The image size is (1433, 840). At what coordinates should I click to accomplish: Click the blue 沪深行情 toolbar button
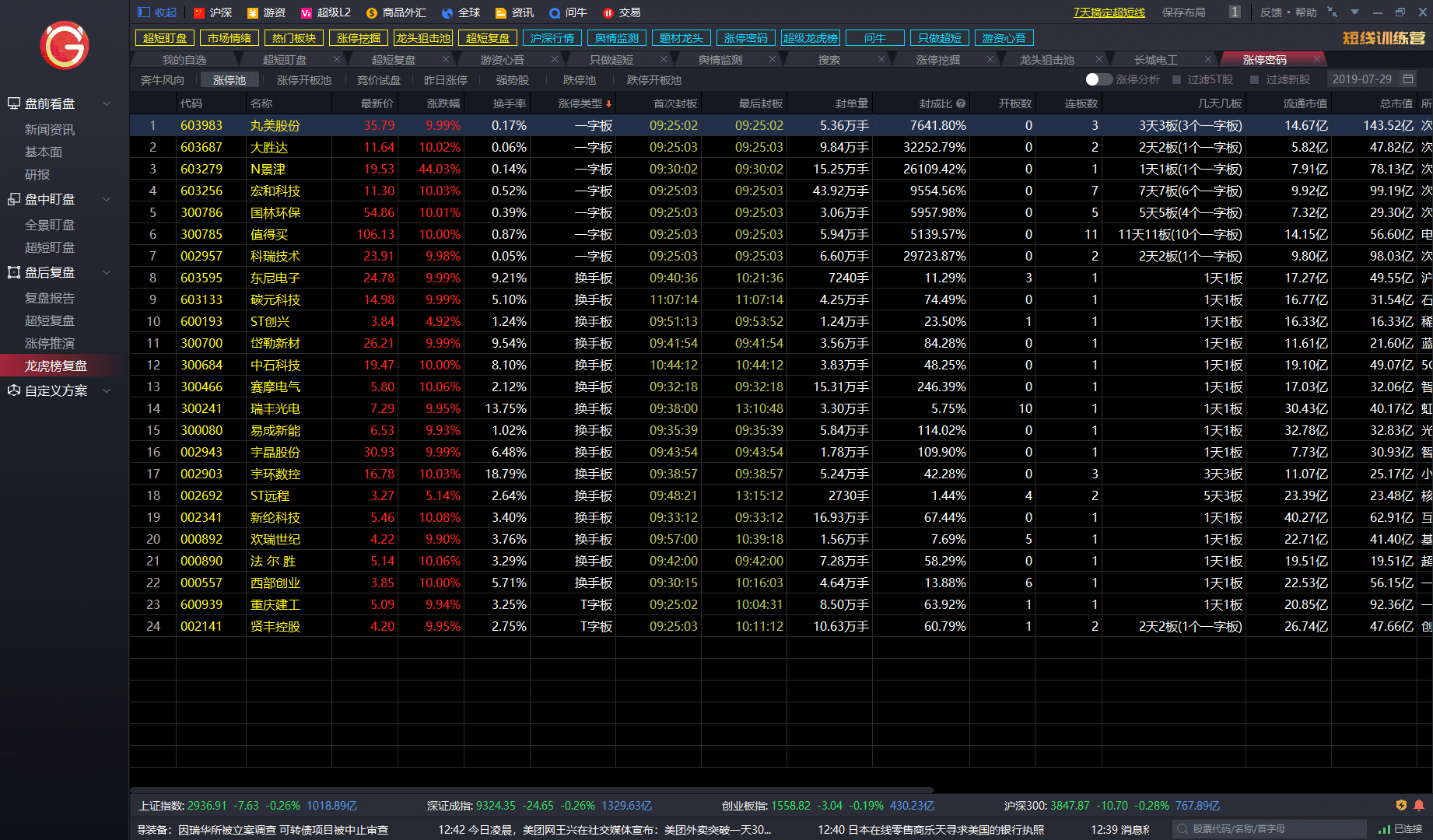point(552,38)
